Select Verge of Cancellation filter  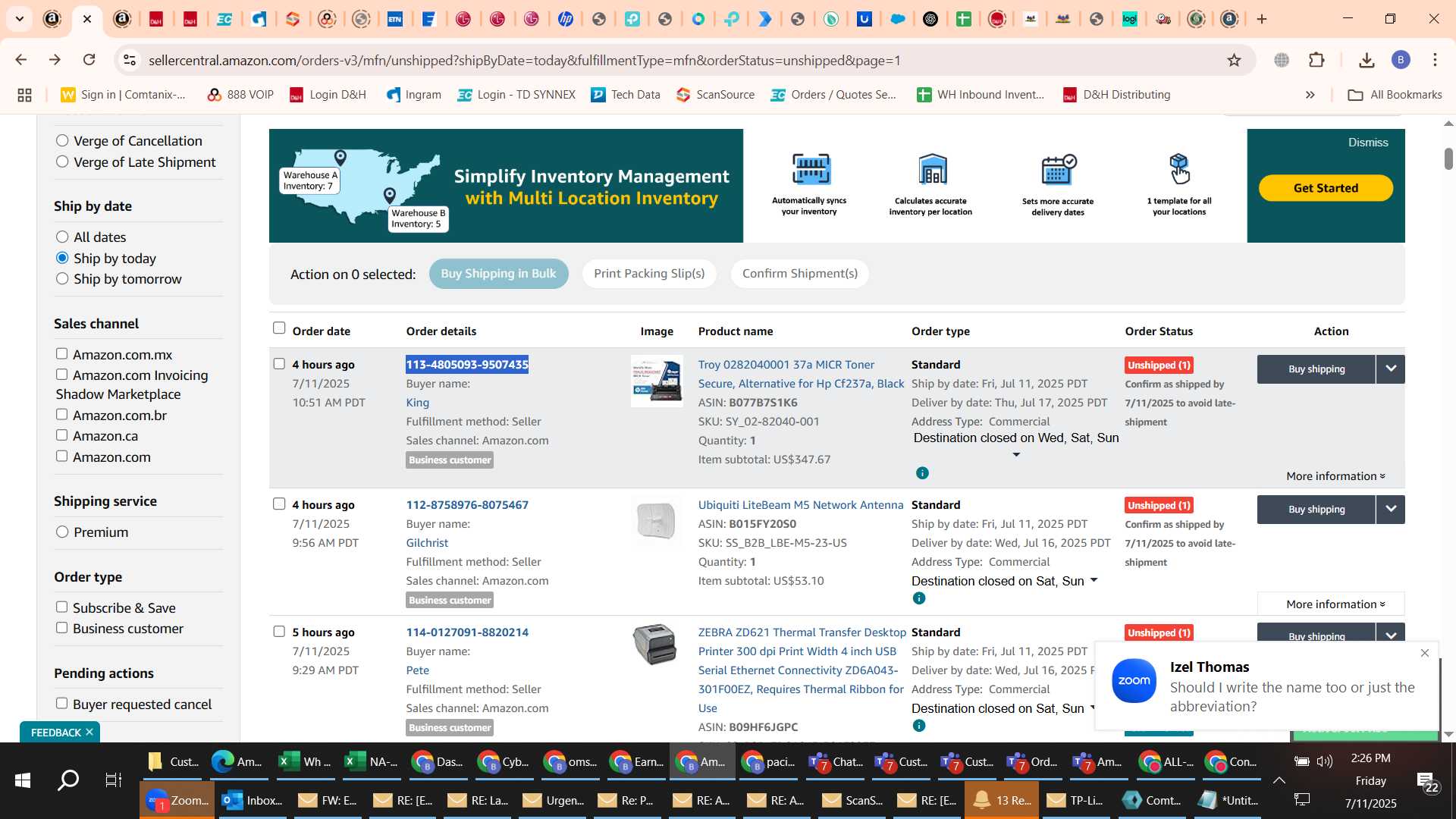click(62, 140)
